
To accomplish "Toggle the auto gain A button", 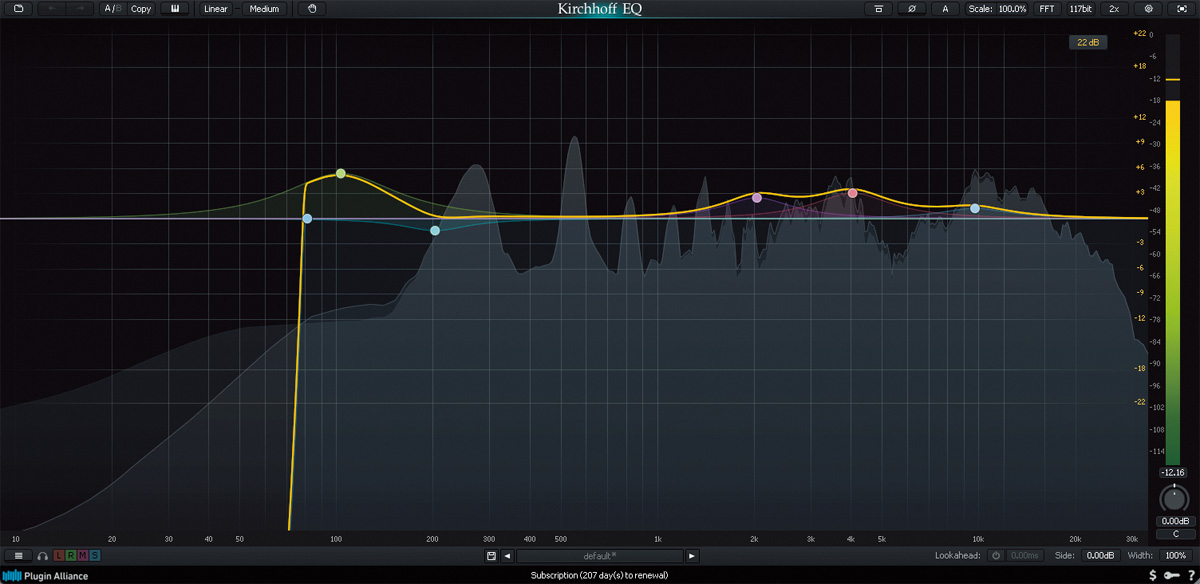I will (945, 9).
